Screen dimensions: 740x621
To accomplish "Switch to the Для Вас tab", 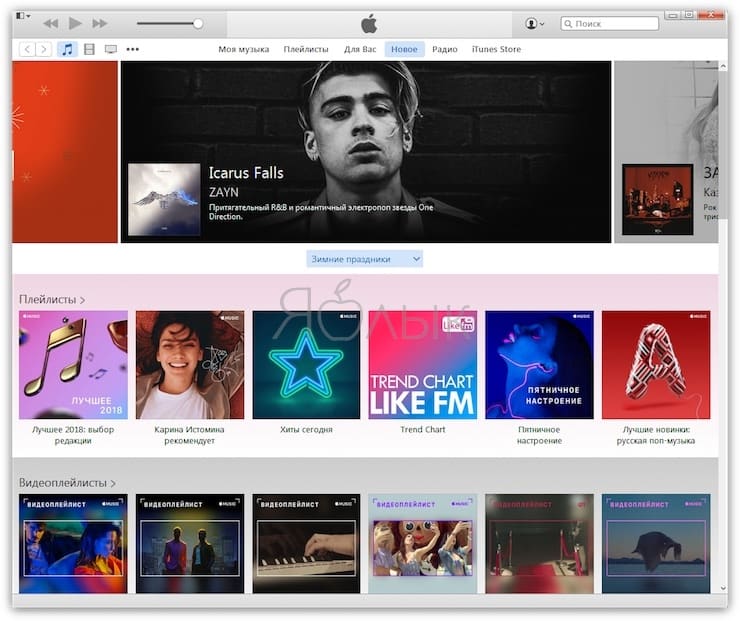I will click(360, 49).
